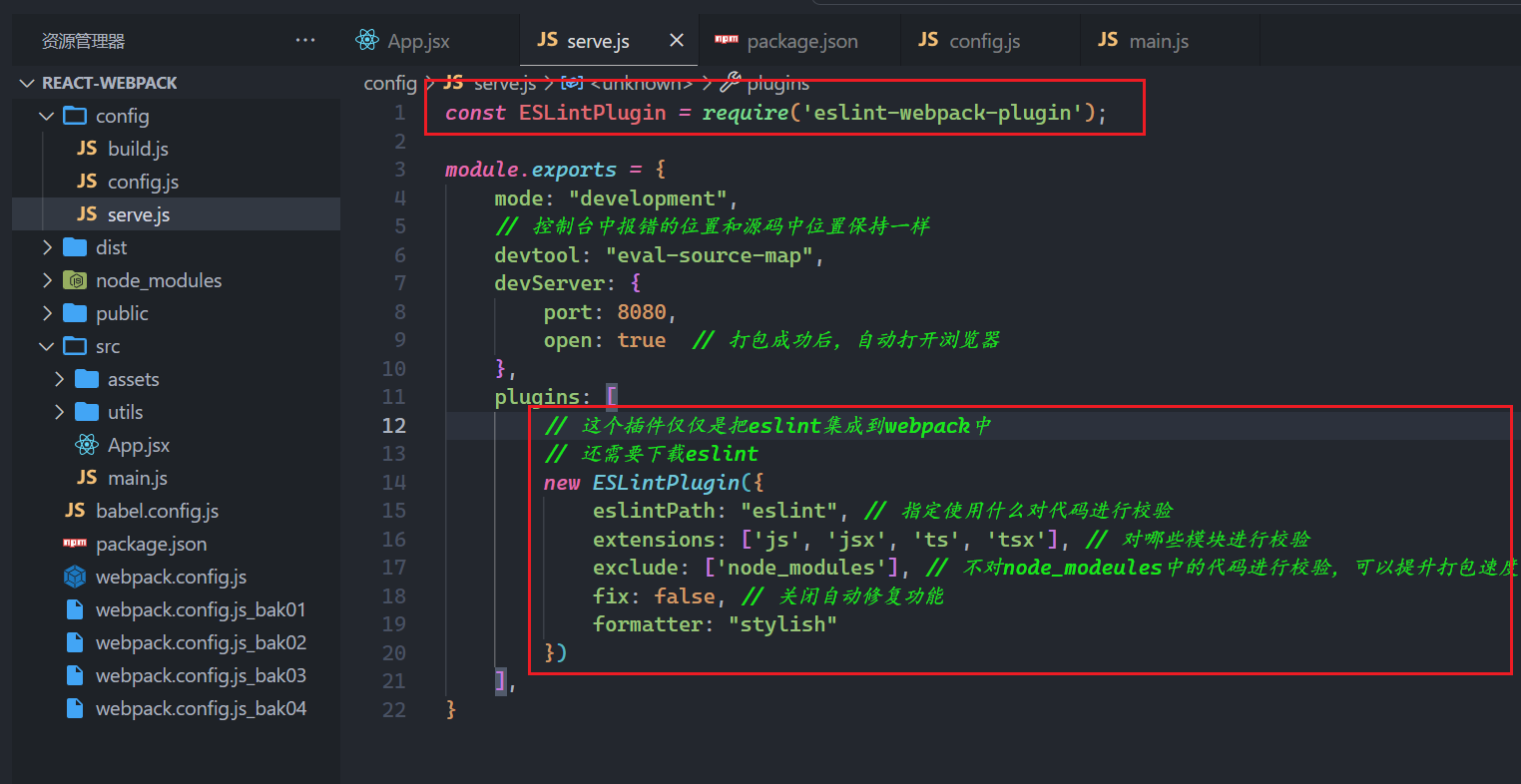Expand the dist folder chevron

47,247
